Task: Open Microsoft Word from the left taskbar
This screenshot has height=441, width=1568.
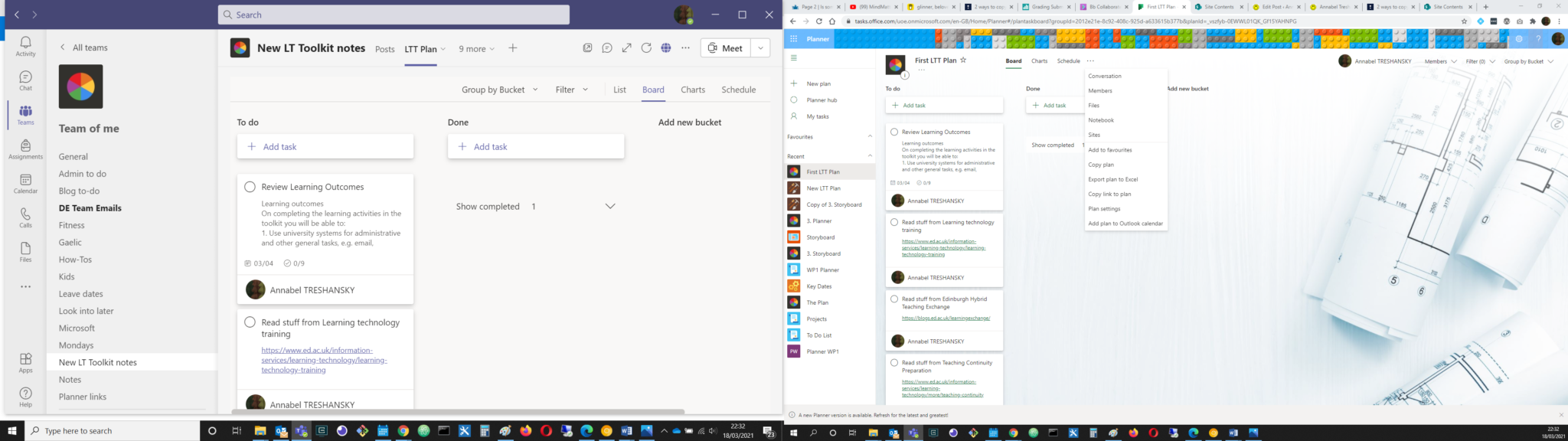Action: pos(626,431)
